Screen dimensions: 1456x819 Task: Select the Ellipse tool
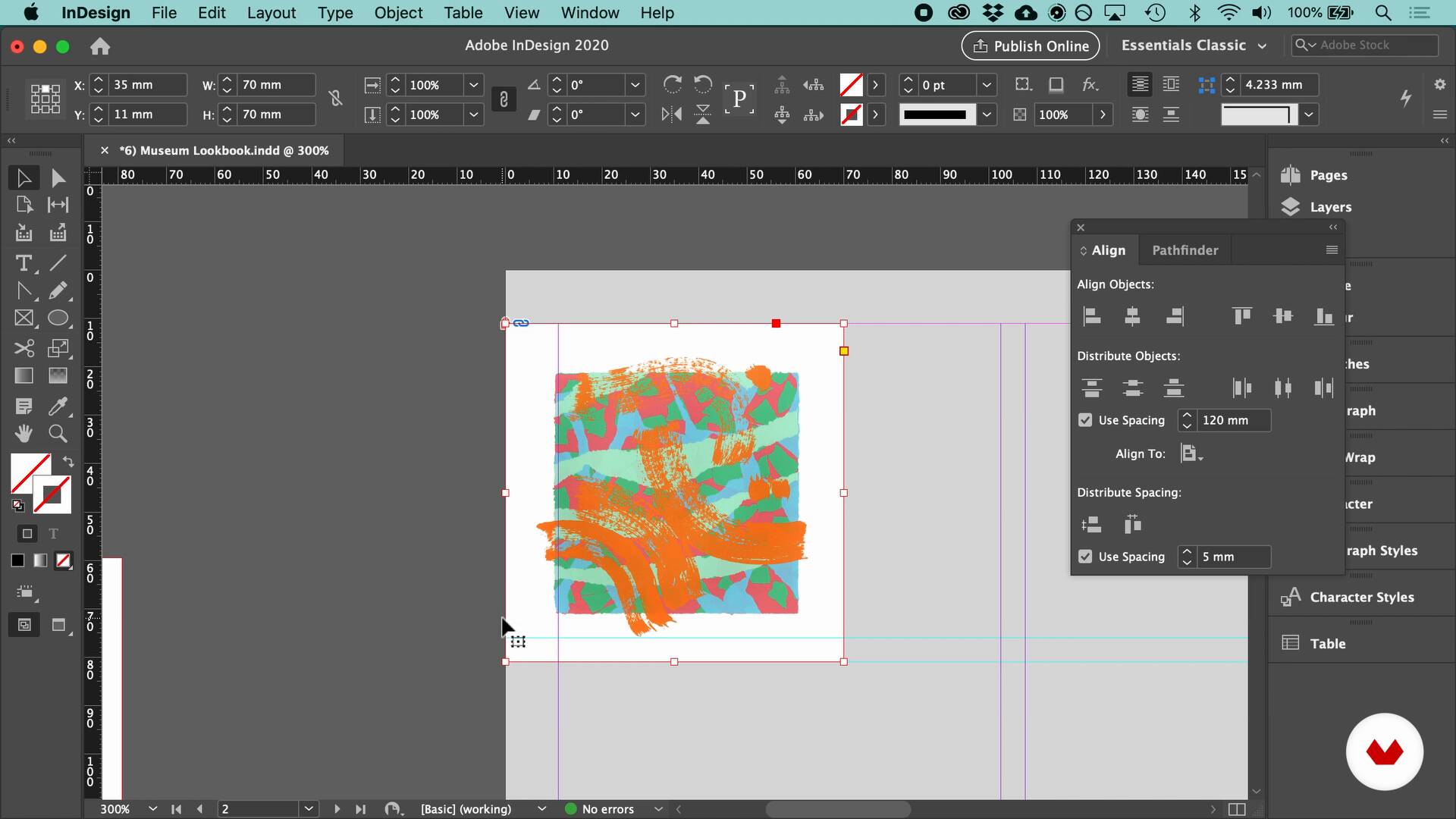click(x=58, y=318)
